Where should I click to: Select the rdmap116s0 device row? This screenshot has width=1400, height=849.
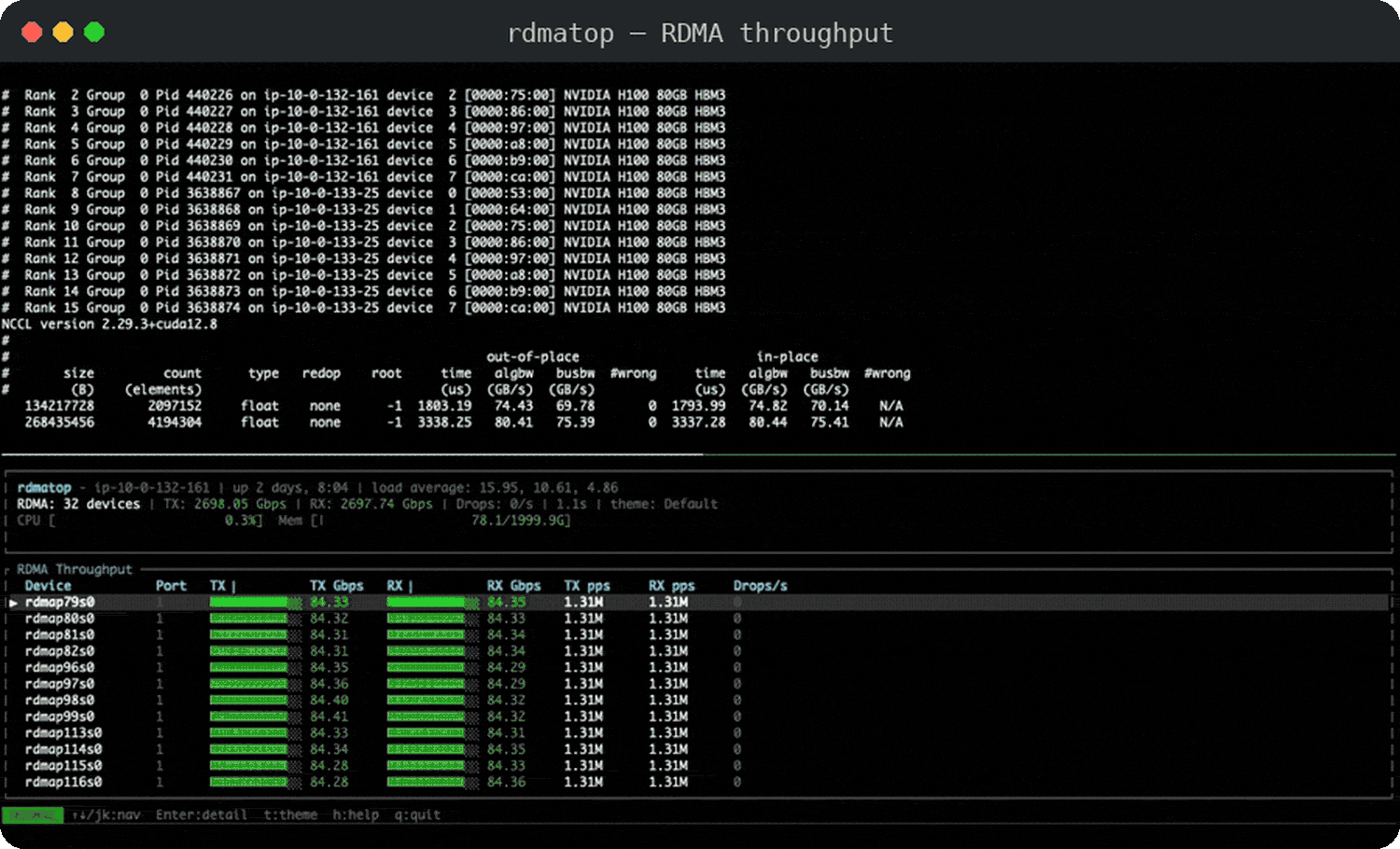tap(698, 782)
